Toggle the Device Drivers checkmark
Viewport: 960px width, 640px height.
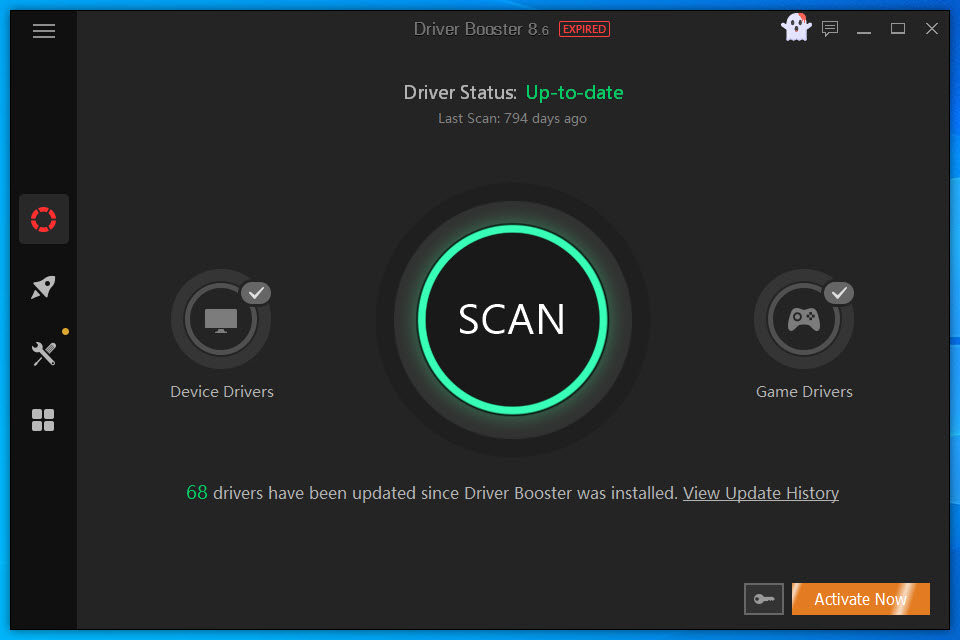[x=257, y=293]
